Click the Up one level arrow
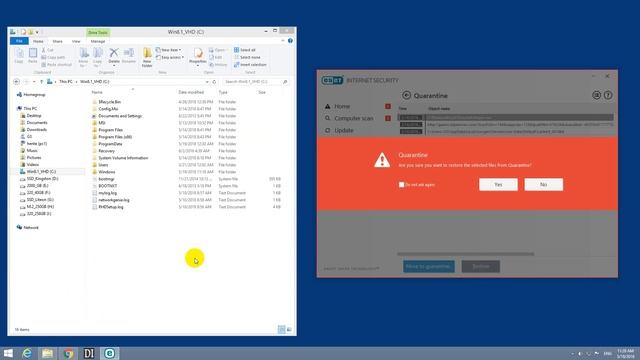 pyautogui.click(x=41, y=82)
